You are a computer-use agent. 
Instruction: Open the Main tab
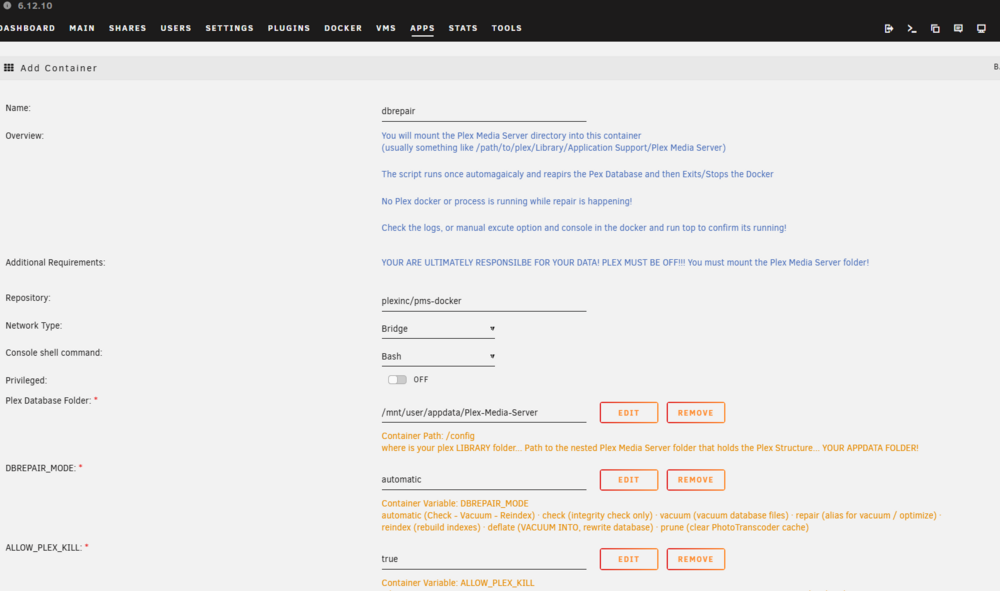82,28
